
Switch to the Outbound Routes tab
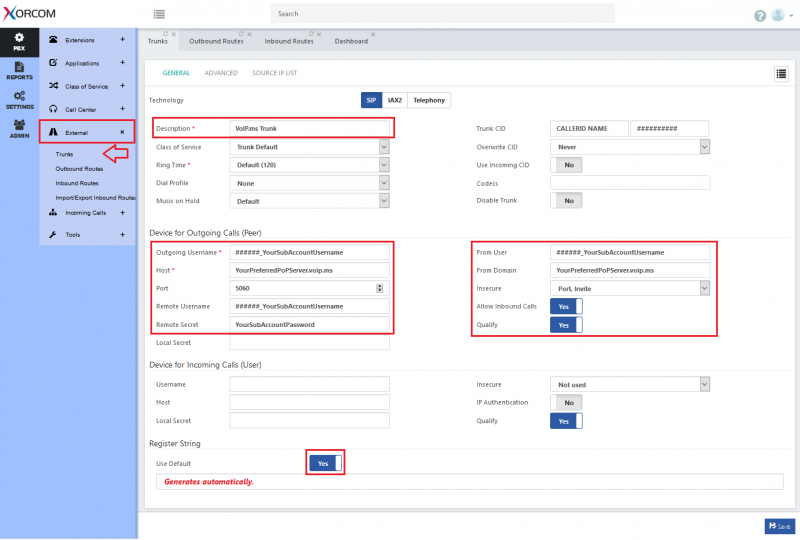pos(216,41)
